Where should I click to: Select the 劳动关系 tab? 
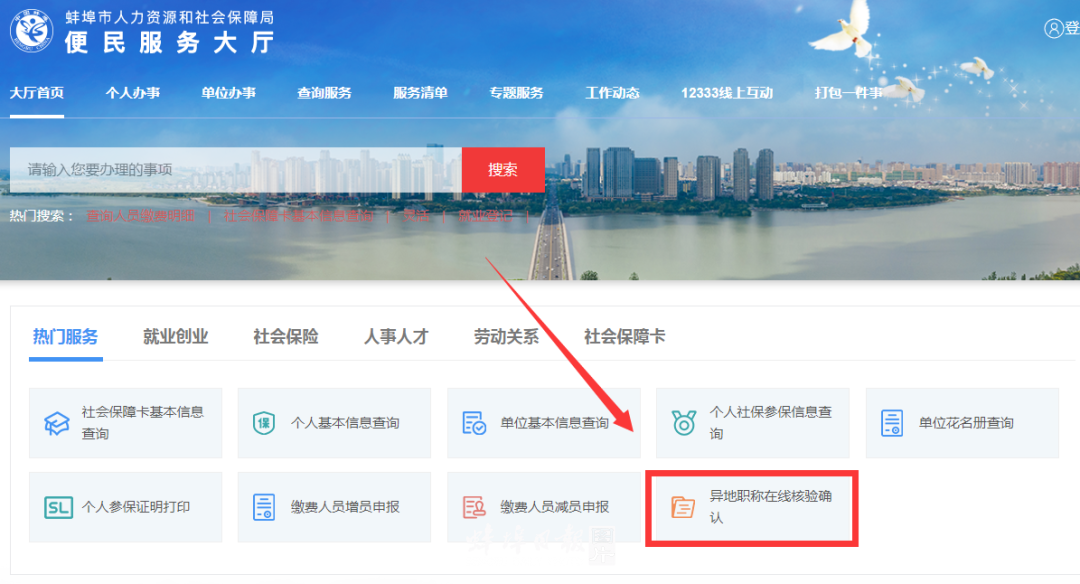505,337
